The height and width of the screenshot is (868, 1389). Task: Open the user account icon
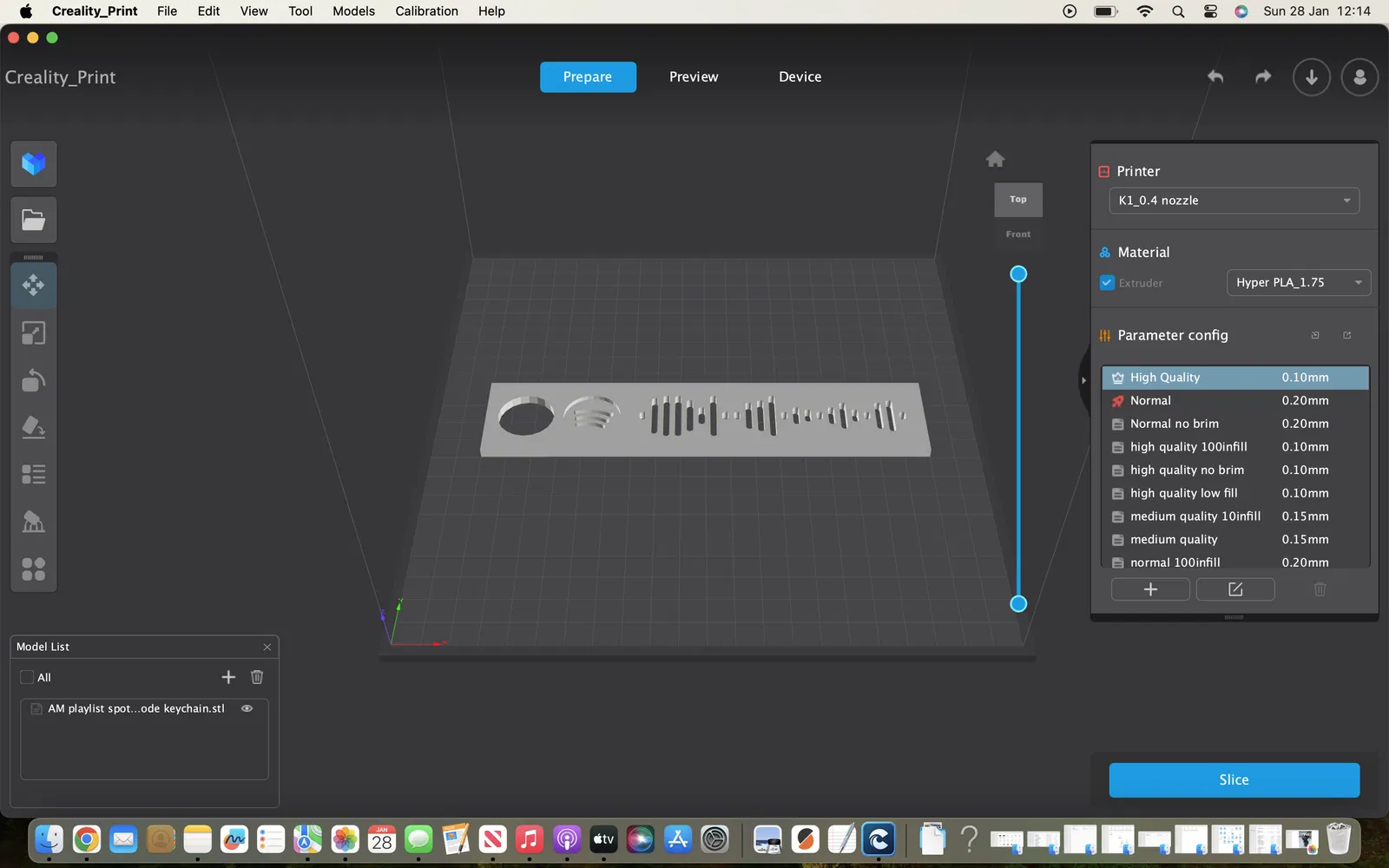coord(1360,77)
